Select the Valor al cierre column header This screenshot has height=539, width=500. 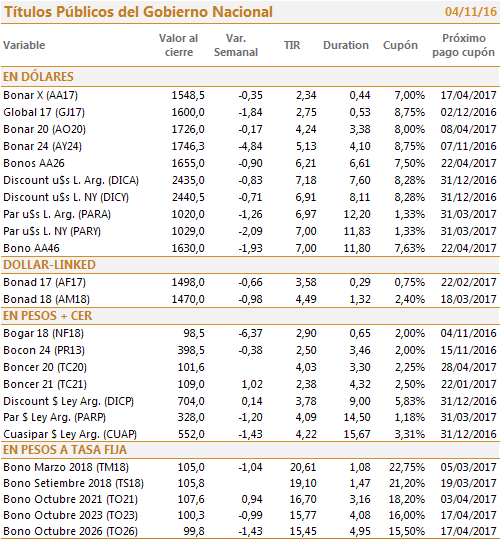[x=178, y=45]
